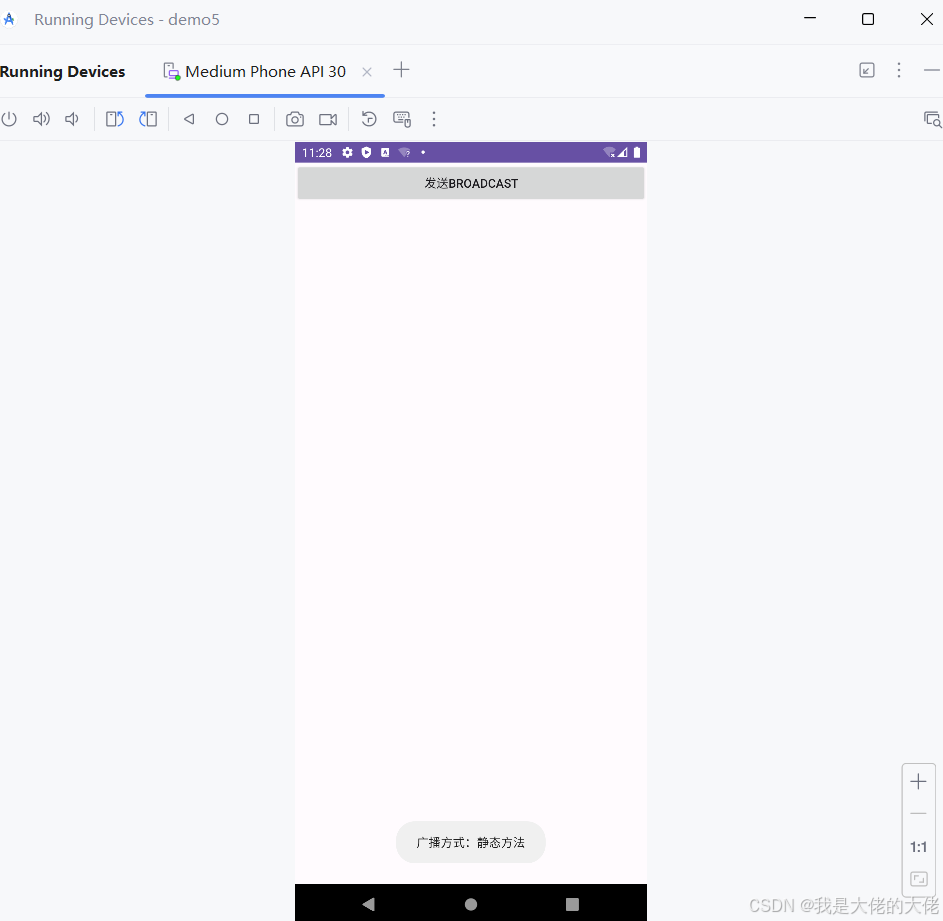This screenshot has width=943, height=921.
Task: Click the shield icon in phone status bar
Action: click(x=366, y=153)
